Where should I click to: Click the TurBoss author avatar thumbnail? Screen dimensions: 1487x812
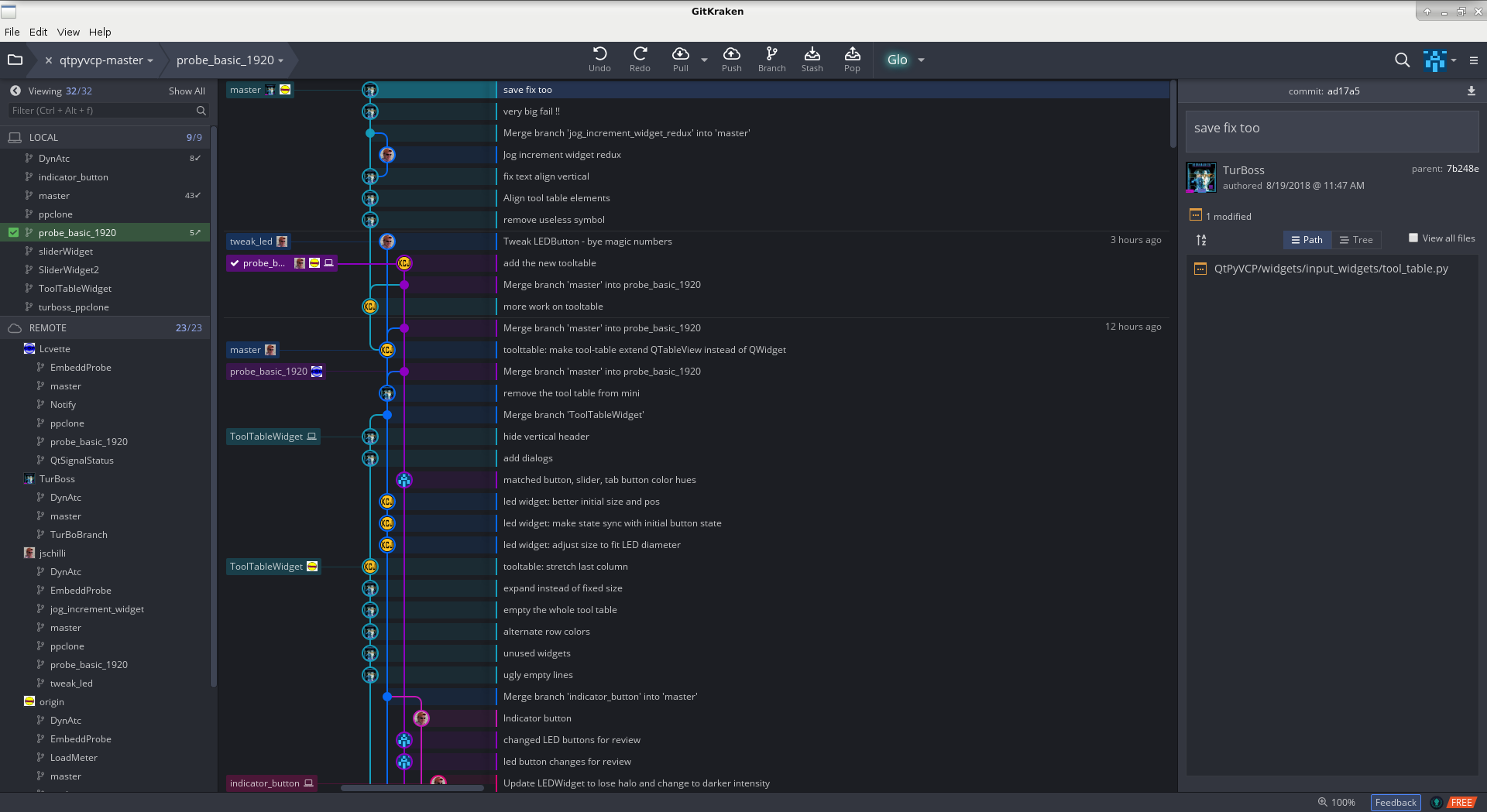1200,177
